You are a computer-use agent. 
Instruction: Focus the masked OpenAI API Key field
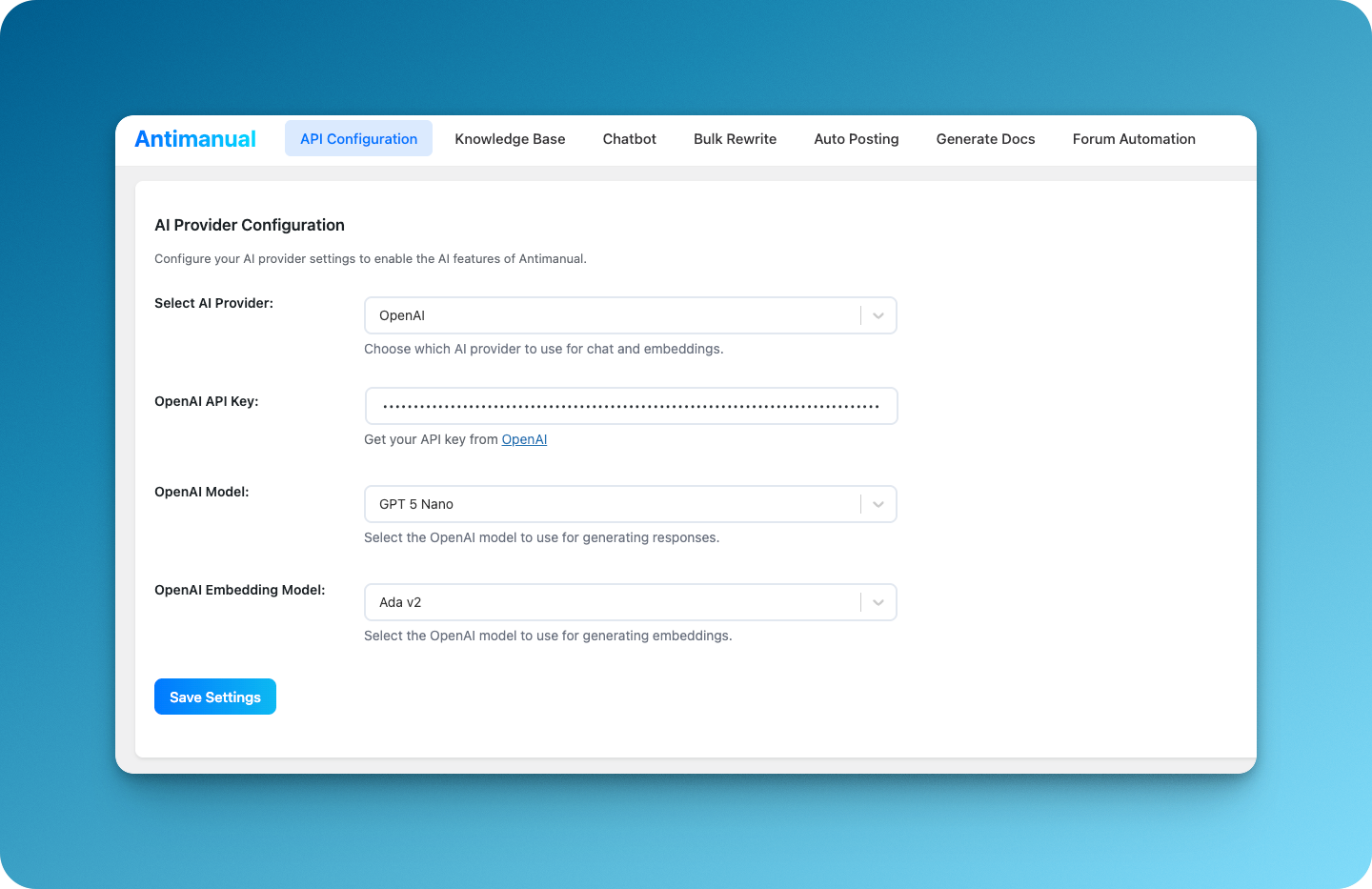pyautogui.click(x=631, y=406)
